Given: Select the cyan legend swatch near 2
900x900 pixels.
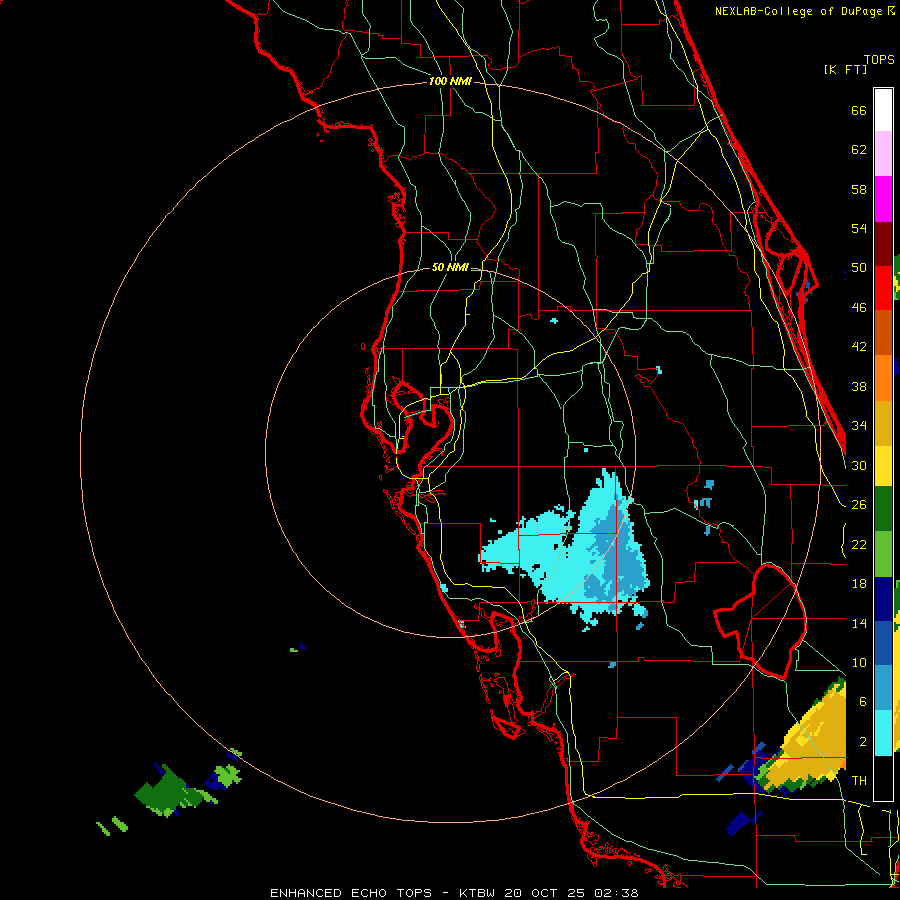Looking at the screenshot, I should [883, 732].
